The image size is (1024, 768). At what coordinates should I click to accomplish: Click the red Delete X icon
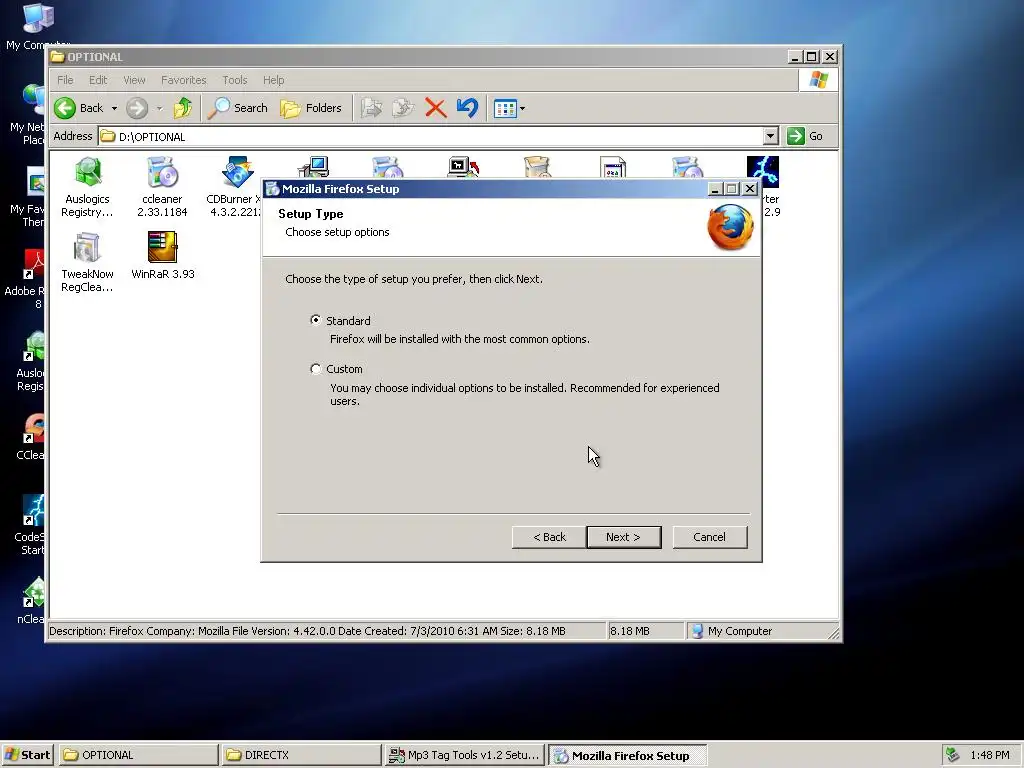click(x=436, y=108)
